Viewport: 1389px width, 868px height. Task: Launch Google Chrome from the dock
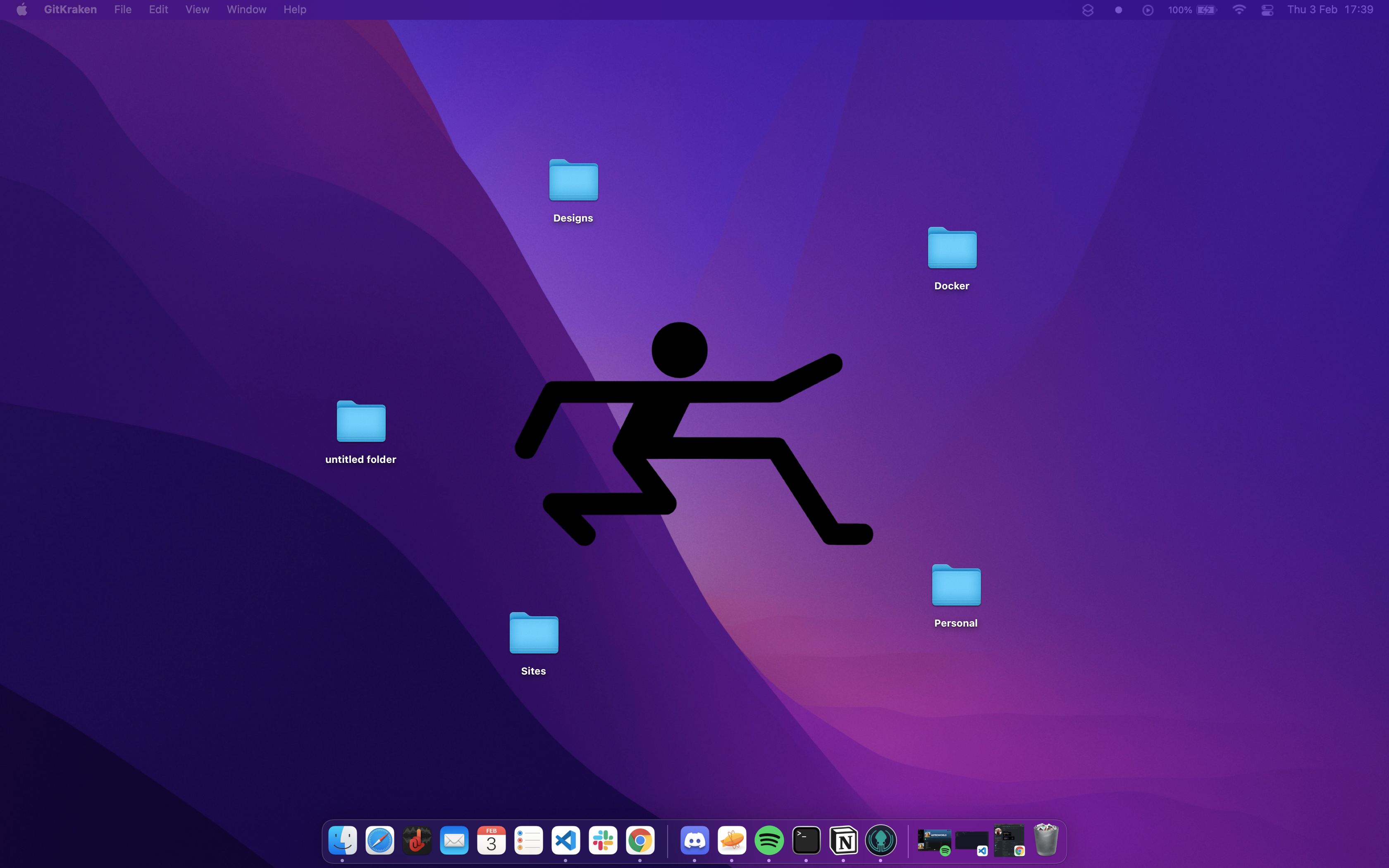tap(640, 840)
